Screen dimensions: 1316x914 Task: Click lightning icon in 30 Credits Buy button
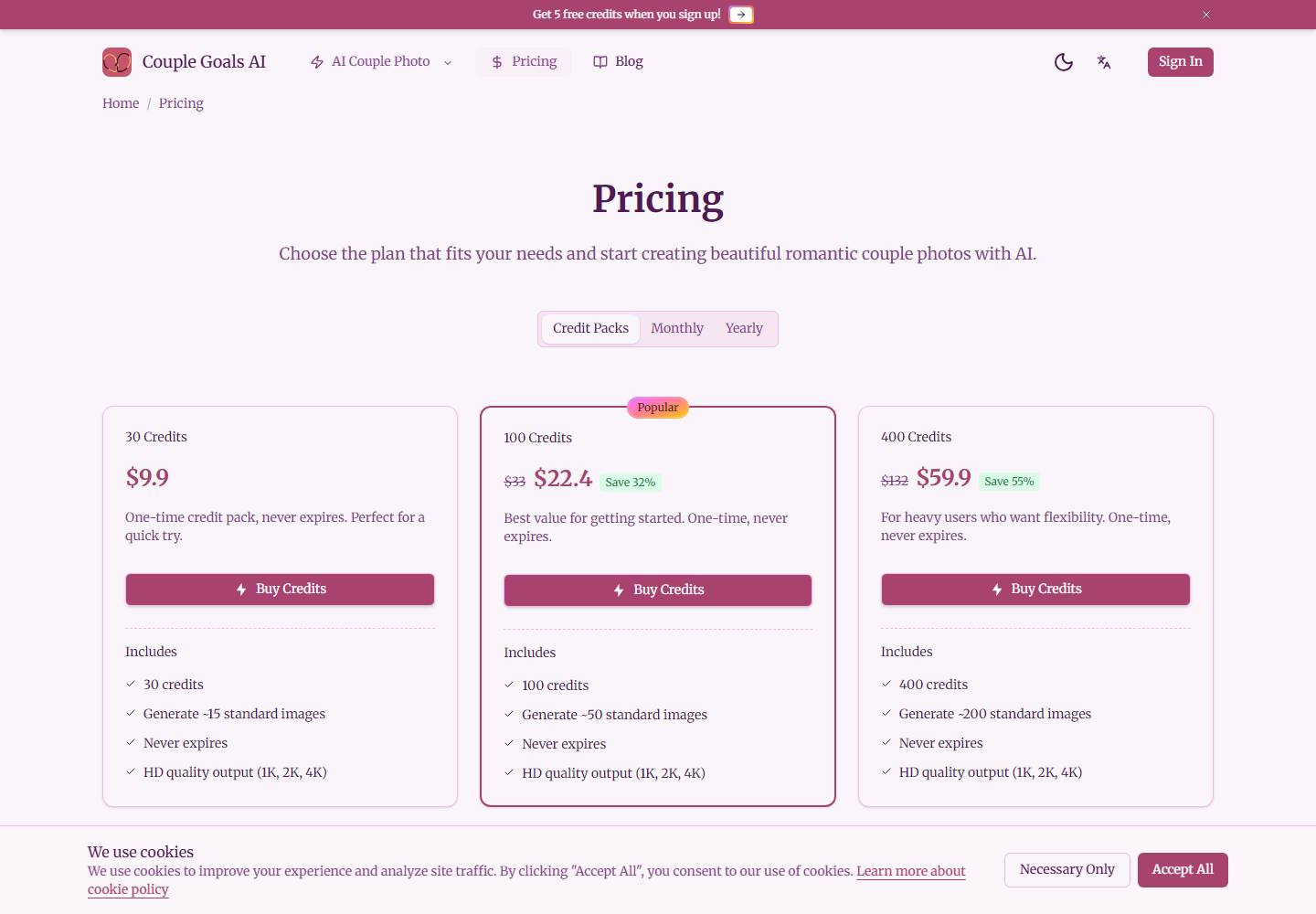(241, 590)
